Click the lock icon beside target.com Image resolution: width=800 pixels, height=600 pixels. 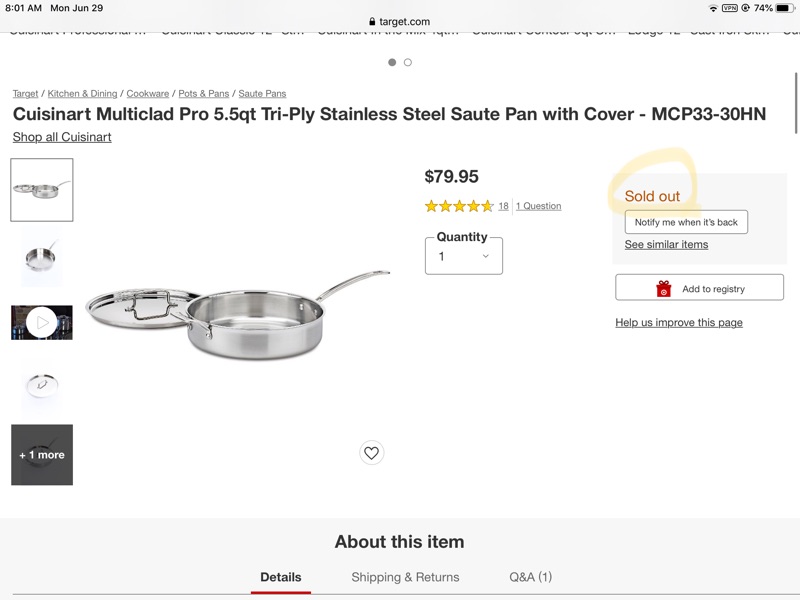pos(372,21)
